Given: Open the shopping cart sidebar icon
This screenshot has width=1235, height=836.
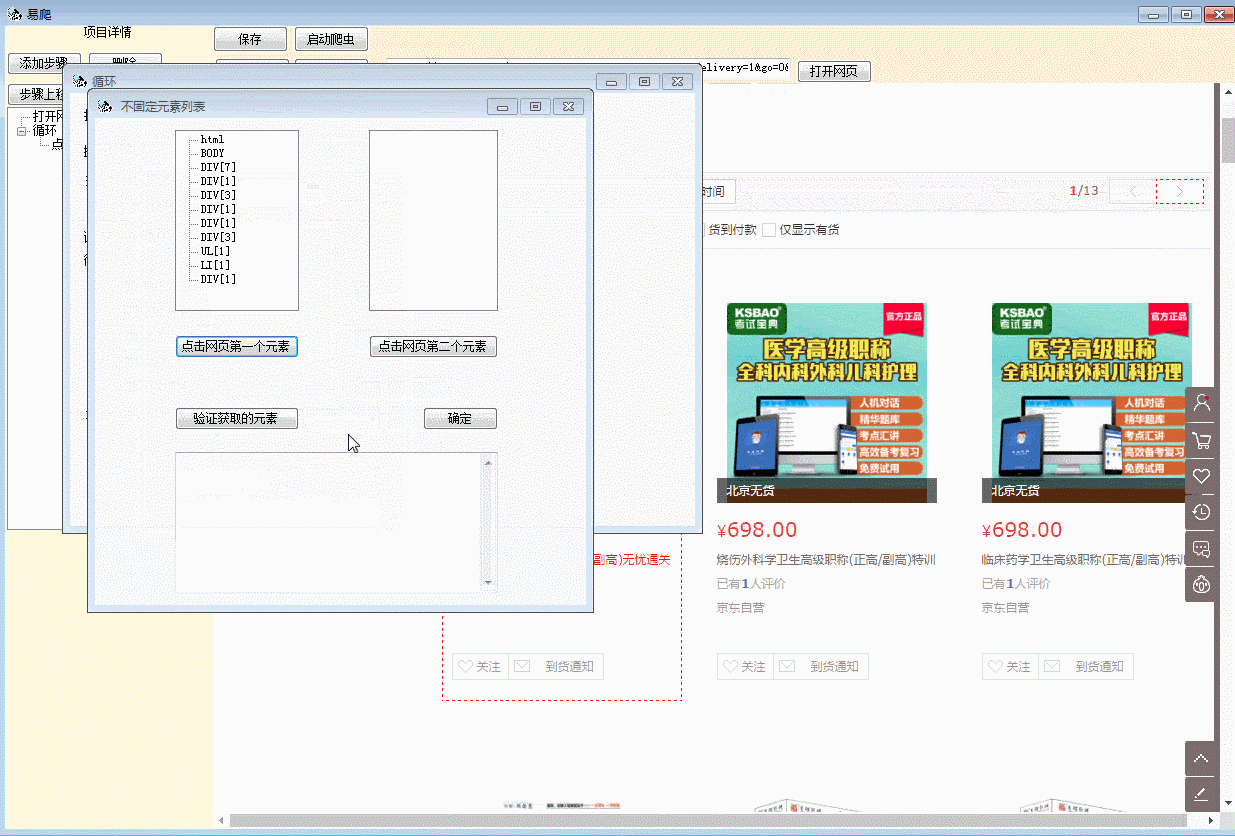Looking at the screenshot, I should tap(1201, 440).
